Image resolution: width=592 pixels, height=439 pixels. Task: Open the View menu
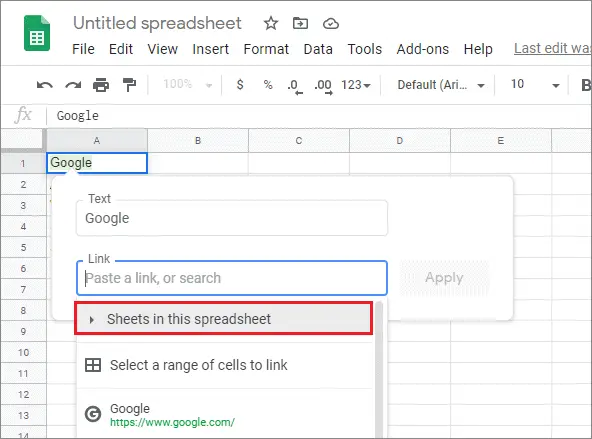[x=162, y=49]
